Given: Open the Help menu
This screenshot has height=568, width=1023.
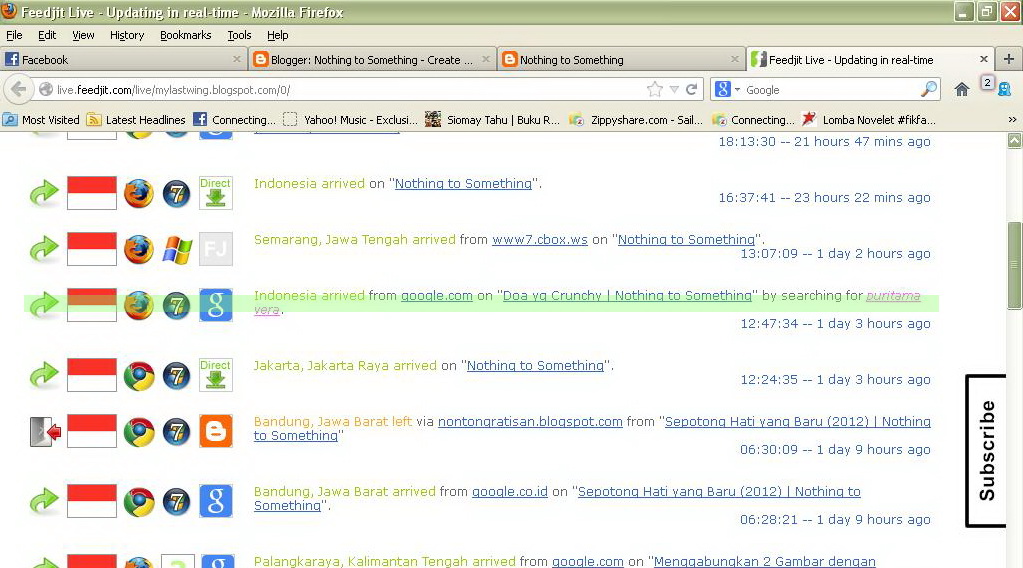Looking at the screenshot, I should coord(277,35).
